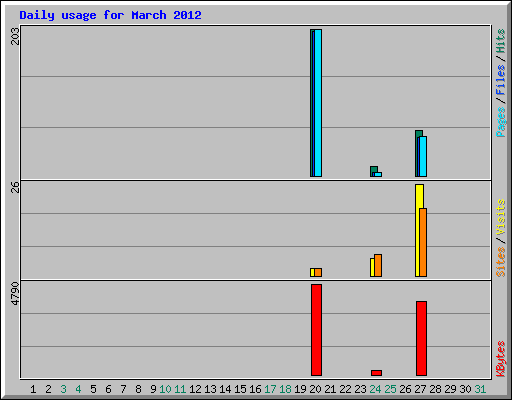Click the orange Sites bar for day 20

pos(318,272)
